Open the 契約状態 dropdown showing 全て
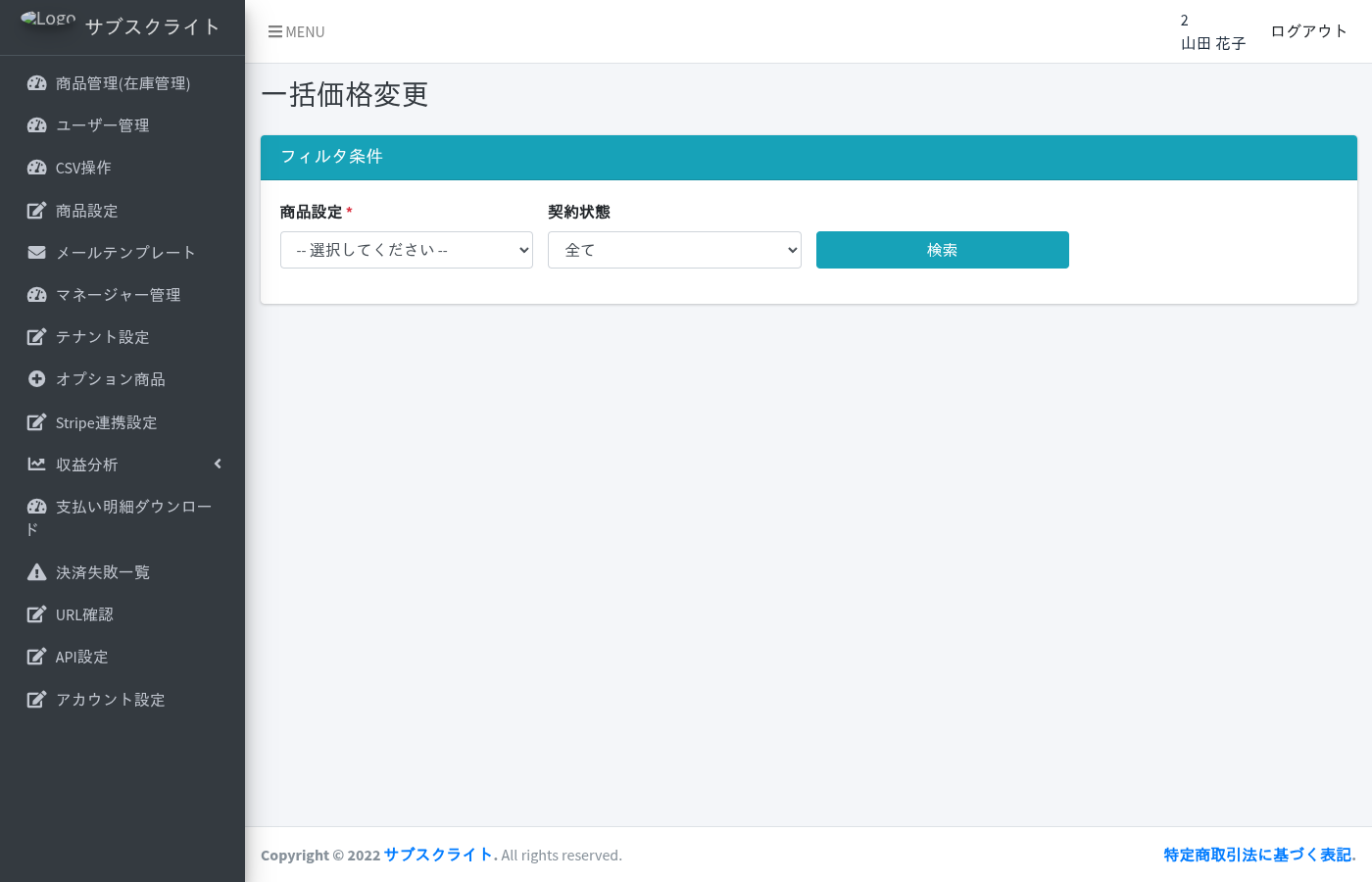Image resolution: width=1372 pixels, height=882 pixels. coord(674,250)
